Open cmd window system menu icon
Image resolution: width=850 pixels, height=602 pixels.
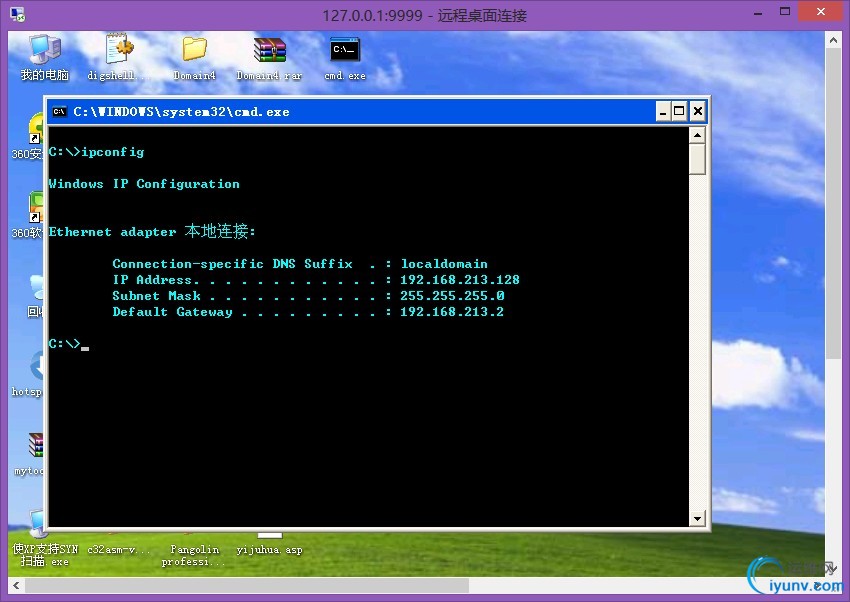tap(59, 112)
